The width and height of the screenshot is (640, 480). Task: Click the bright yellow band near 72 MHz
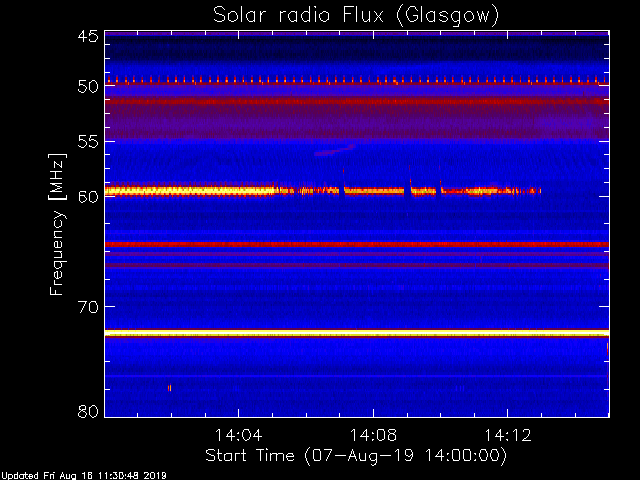[357, 333]
